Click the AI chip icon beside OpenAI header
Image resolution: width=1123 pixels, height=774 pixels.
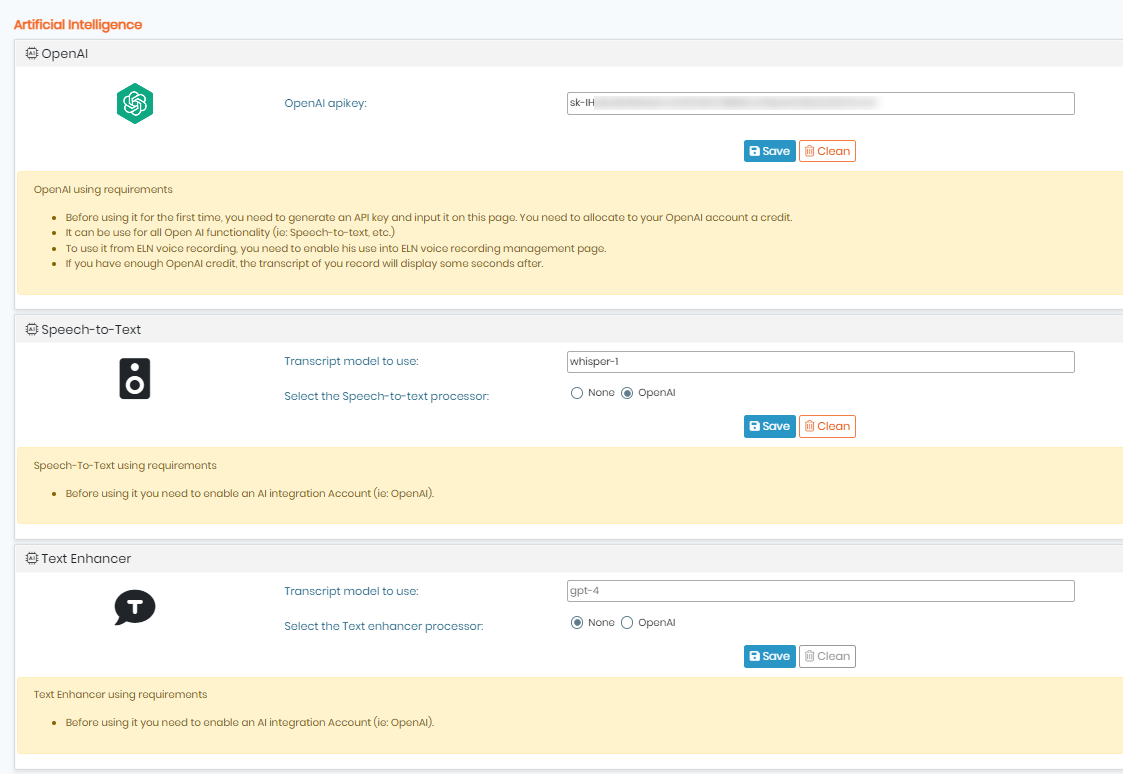click(x=32, y=54)
